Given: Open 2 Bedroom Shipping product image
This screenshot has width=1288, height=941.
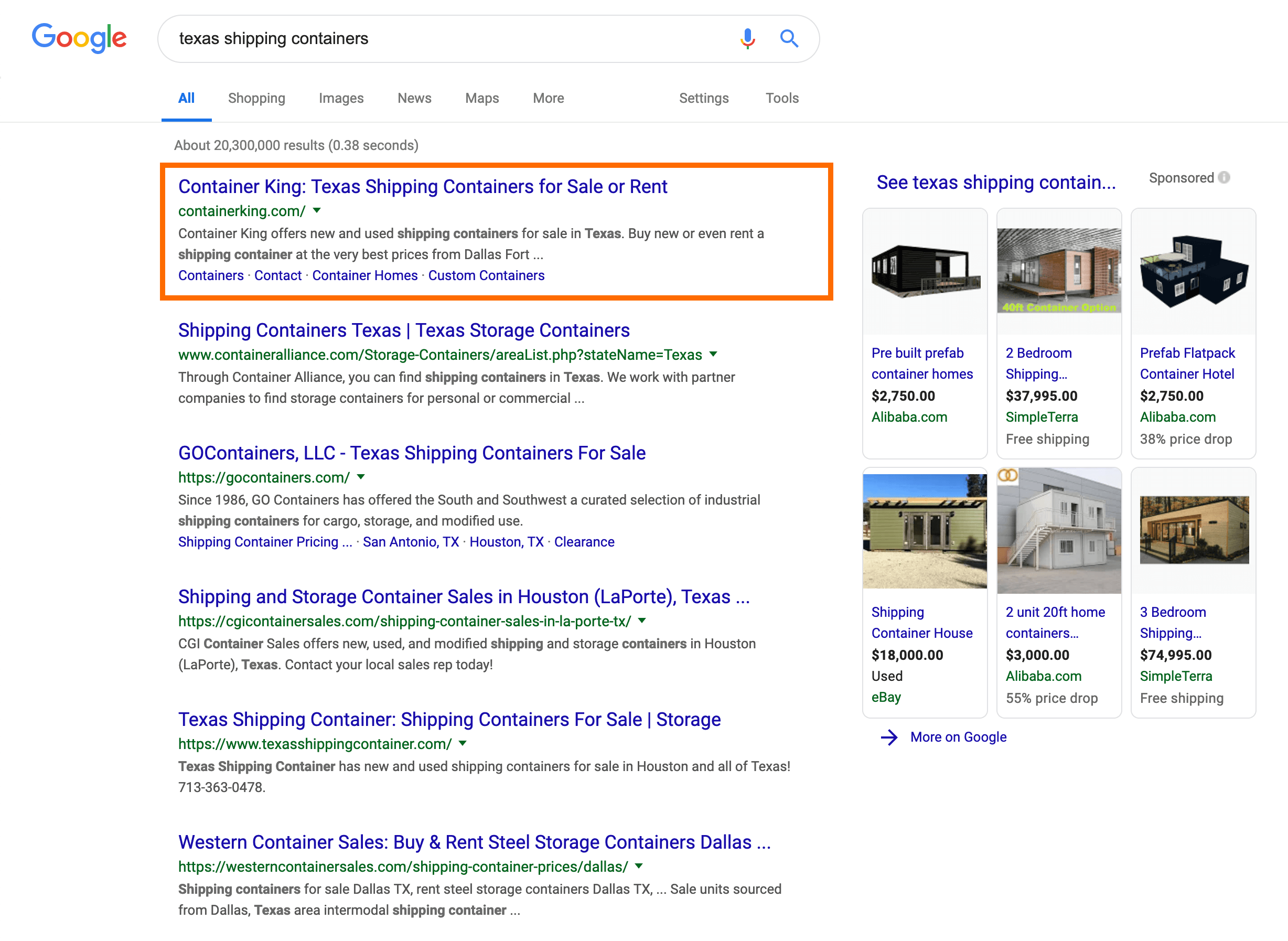Looking at the screenshot, I should (1059, 271).
